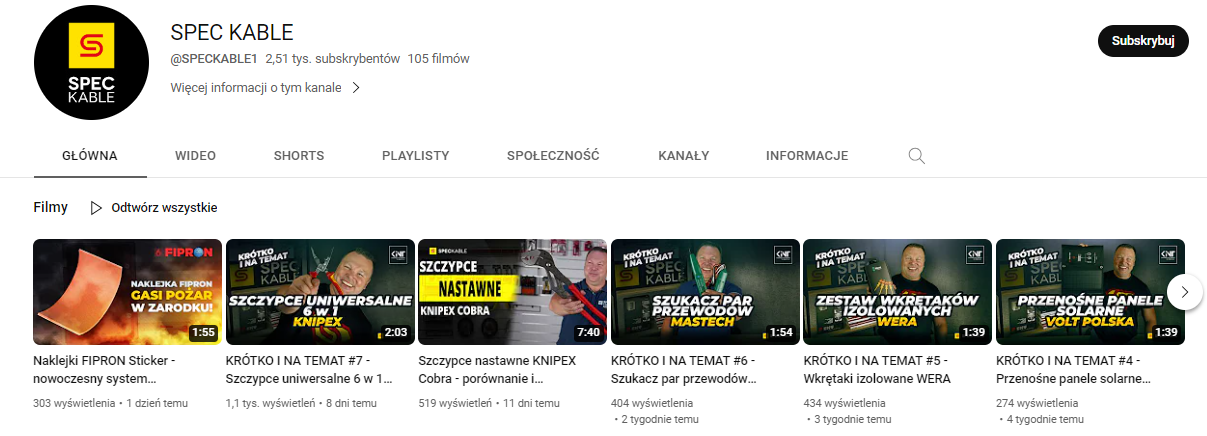Open the SPOŁECZNOŚĆ tab
The width and height of the screenshot is (1207, 436).
click(x=553, y=156)
